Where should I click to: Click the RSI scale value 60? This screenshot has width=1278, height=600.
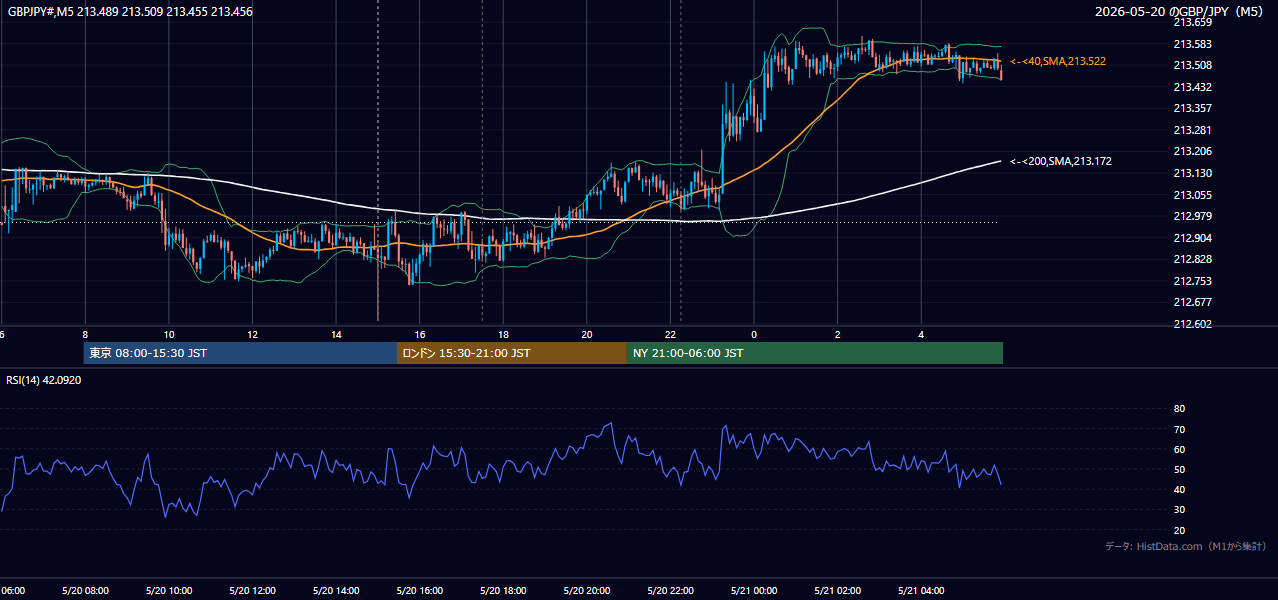1179,449
